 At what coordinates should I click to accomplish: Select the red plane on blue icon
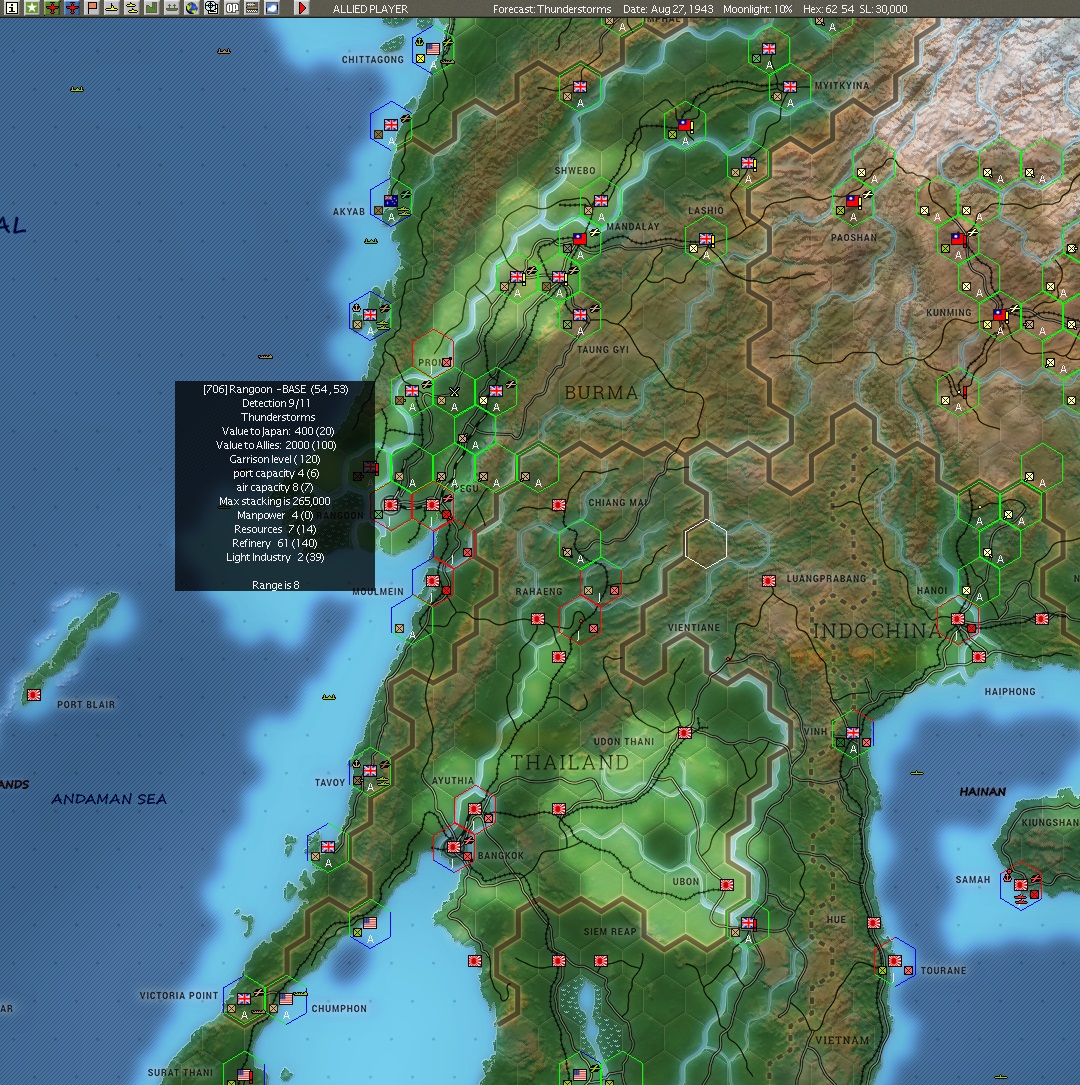[x=71, y=8]
